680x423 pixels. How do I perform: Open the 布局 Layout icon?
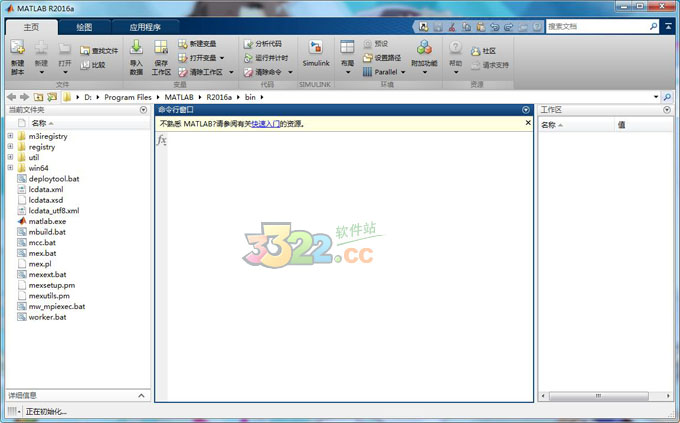347,47
